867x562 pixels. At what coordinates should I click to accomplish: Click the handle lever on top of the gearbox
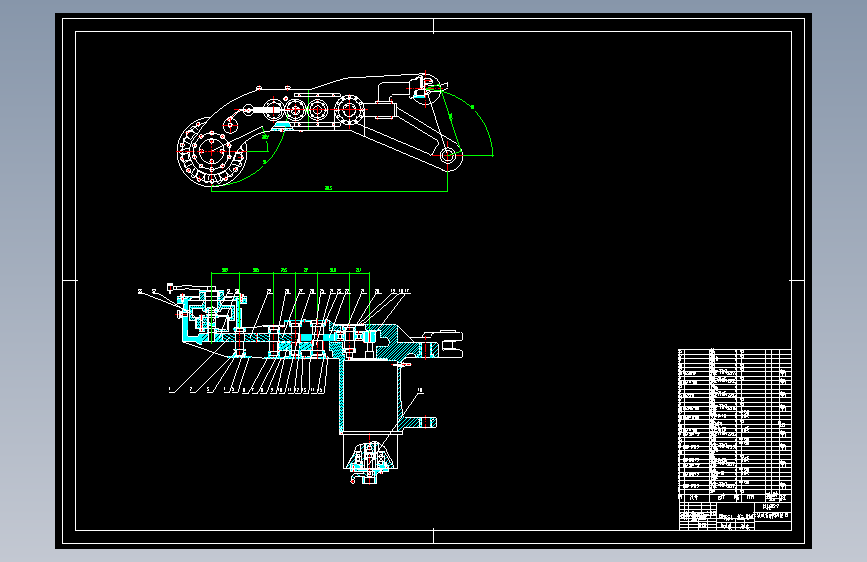pos(191,288)
